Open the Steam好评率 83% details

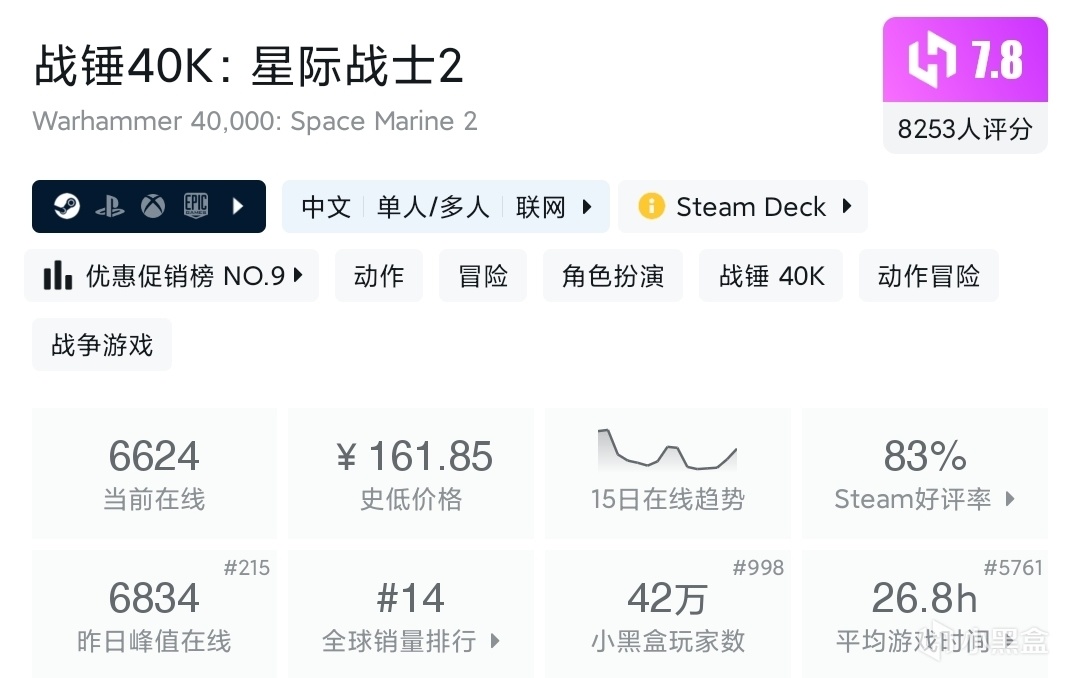click(x=925, y=473)
